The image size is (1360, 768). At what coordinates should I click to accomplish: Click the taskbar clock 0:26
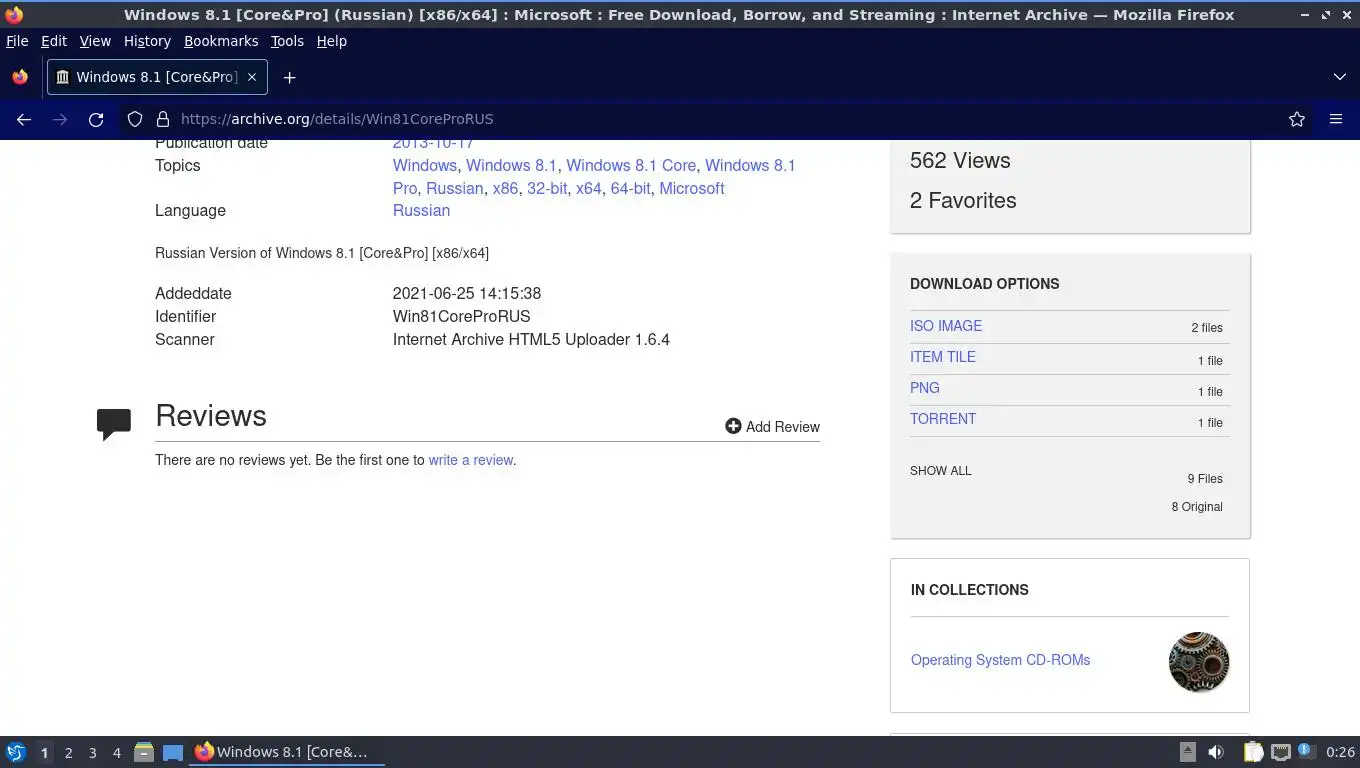pyautogui.click(x=1340, y=752)
